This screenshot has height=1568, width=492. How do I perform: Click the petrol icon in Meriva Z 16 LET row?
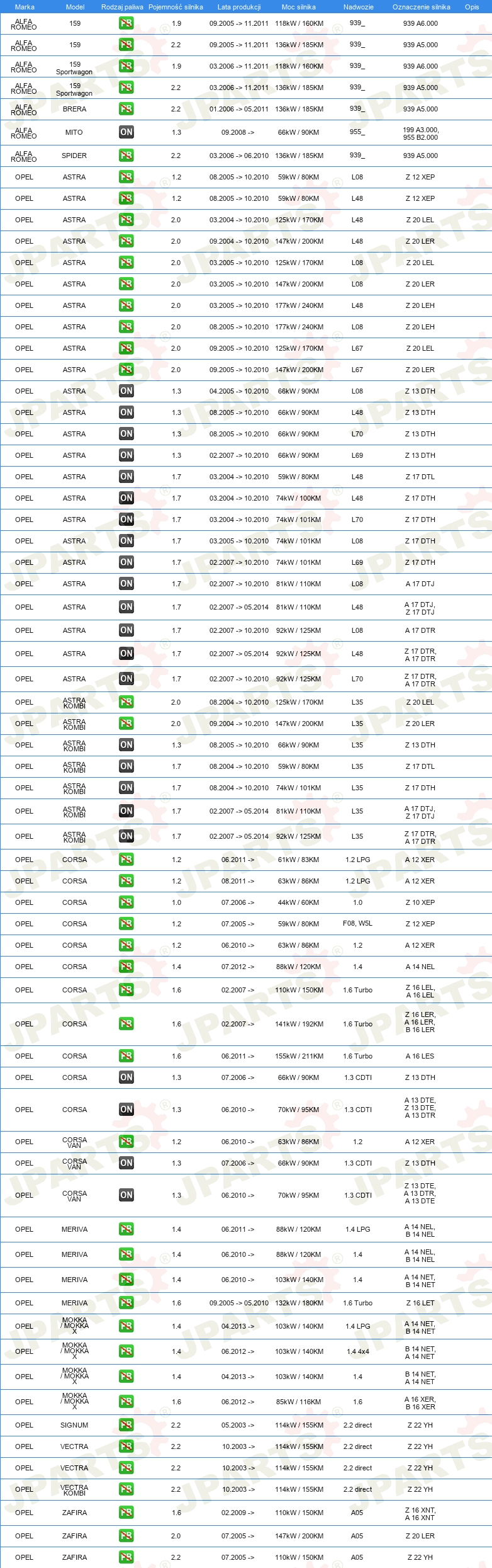point(126,1303)
